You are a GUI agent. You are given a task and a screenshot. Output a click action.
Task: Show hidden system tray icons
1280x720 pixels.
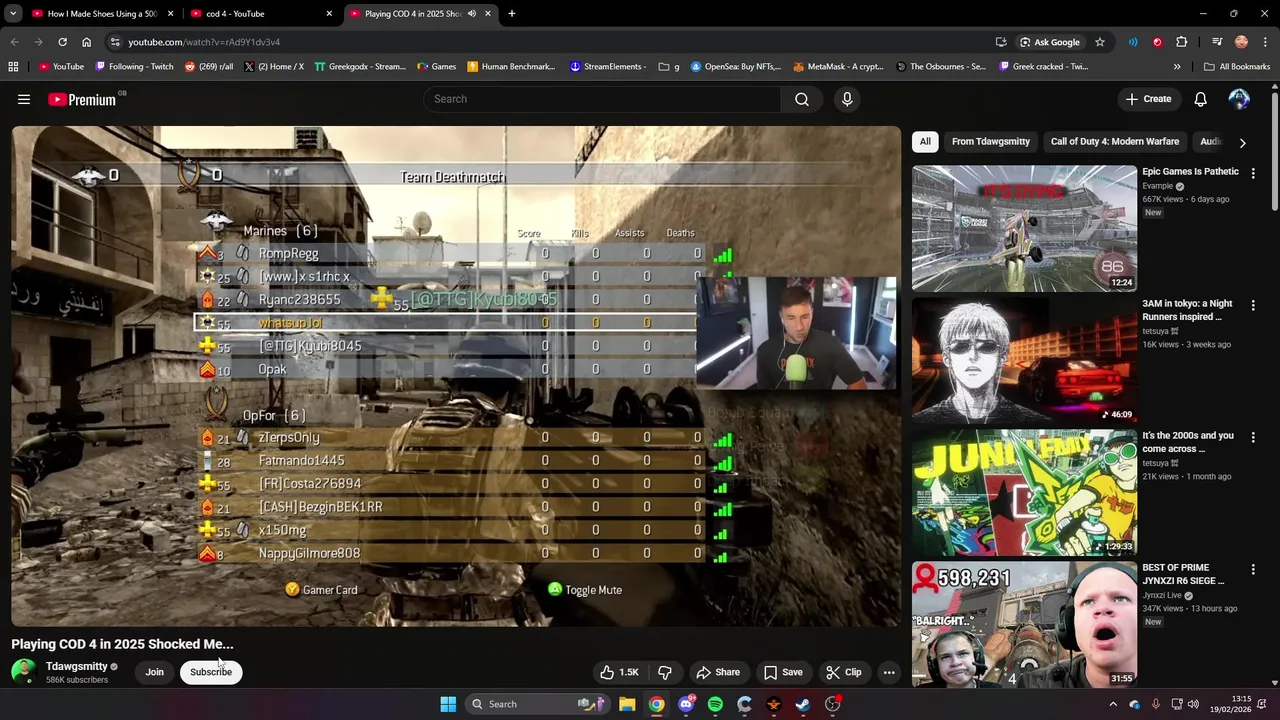(x=1113, y=704)
